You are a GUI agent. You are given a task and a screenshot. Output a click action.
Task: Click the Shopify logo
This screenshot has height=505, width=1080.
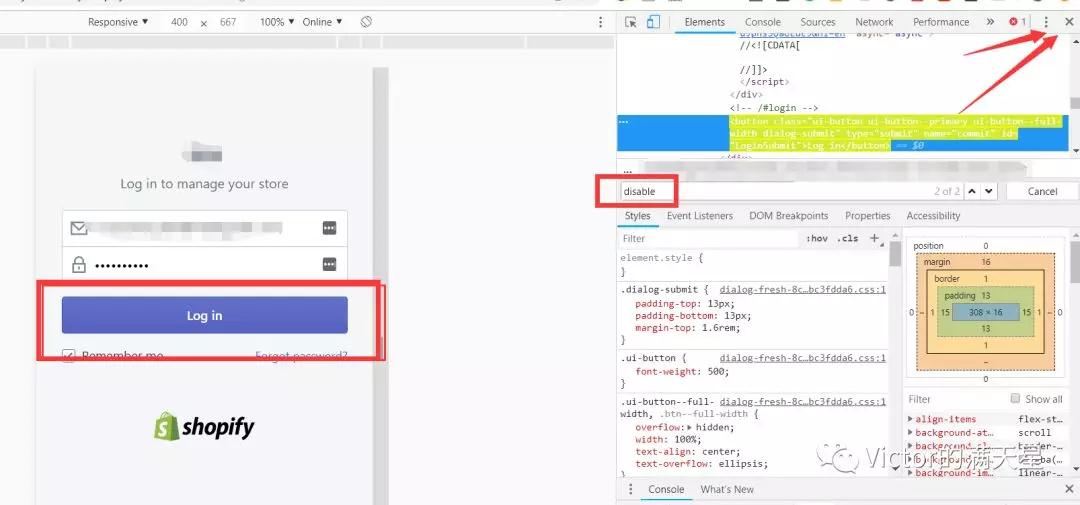(204, 426)
